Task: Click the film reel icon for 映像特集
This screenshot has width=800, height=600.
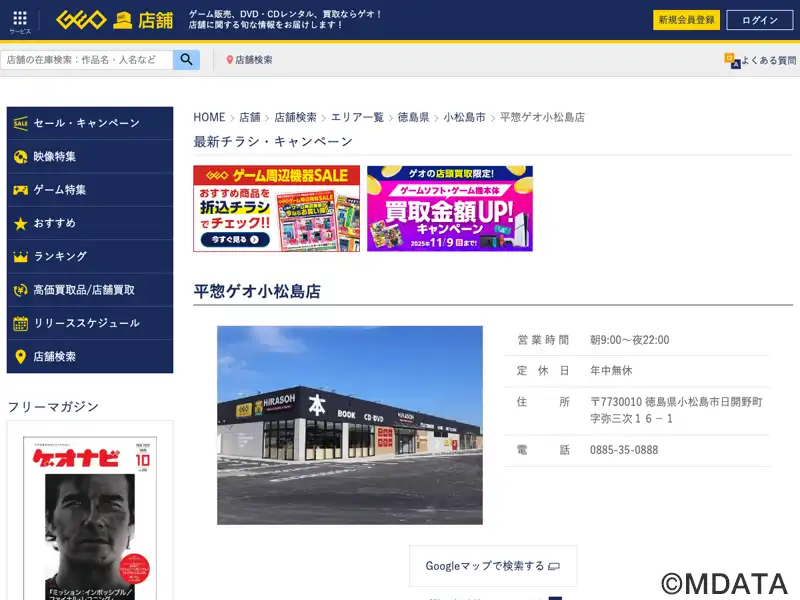Action: 20,157
